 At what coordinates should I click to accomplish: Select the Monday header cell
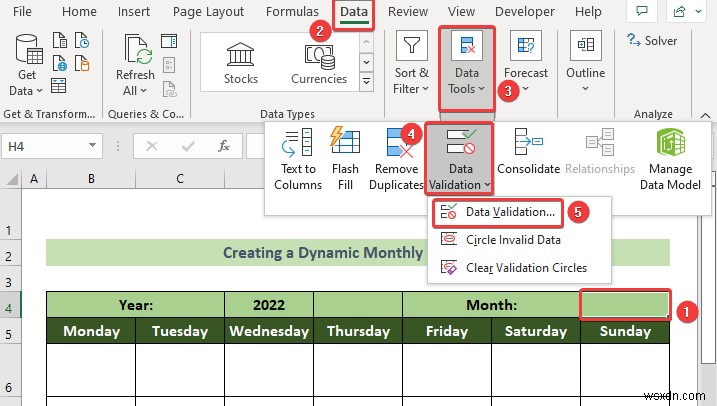(x=91, y=331)
